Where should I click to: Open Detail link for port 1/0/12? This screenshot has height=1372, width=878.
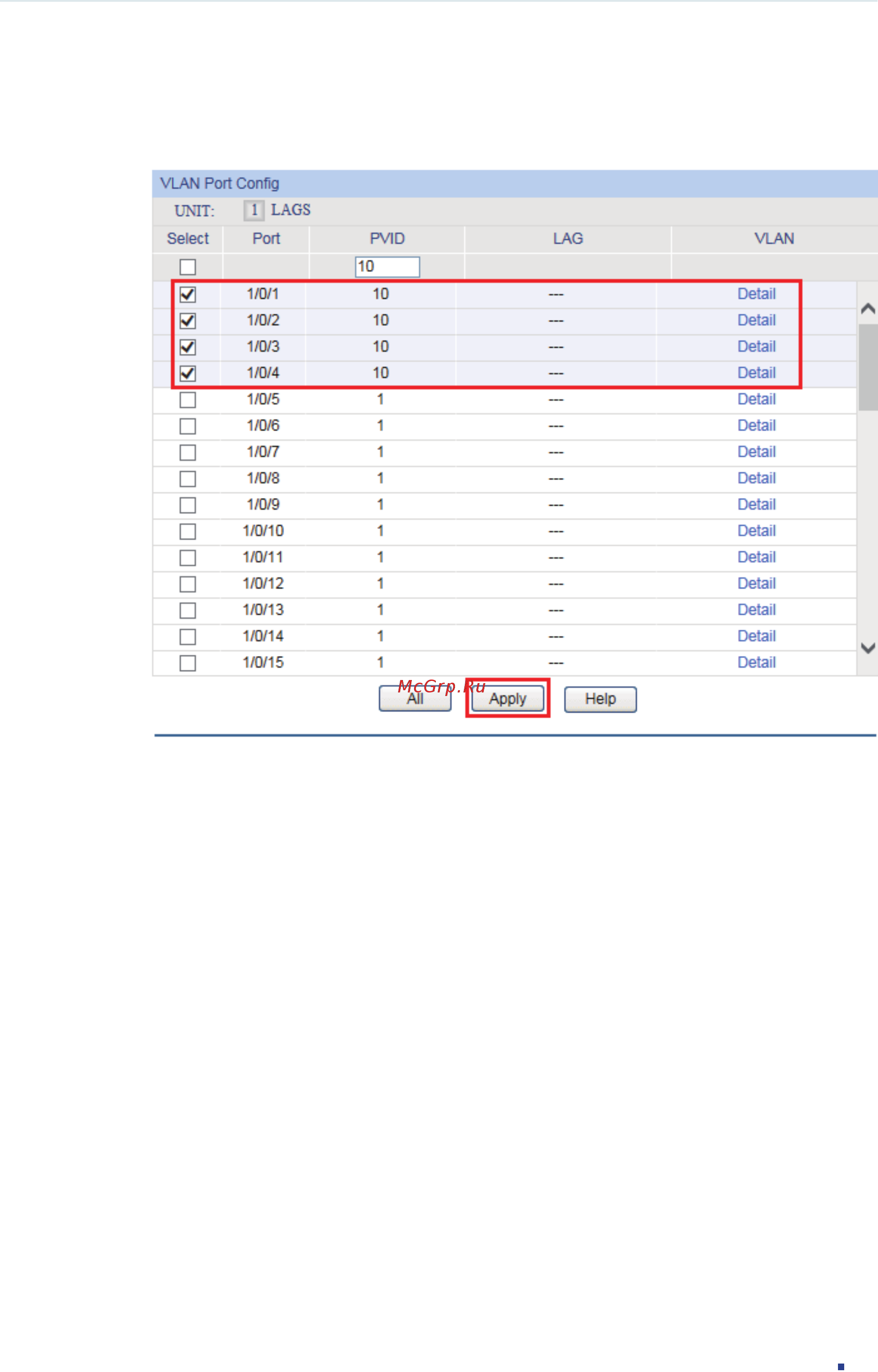pyautogui.click(x=756, y=583)
